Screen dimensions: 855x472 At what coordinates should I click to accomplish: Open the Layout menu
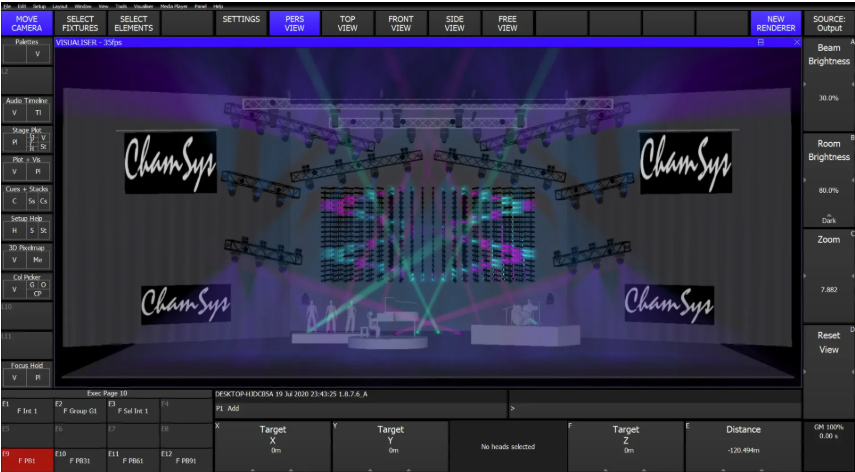[x=61, y=6]
